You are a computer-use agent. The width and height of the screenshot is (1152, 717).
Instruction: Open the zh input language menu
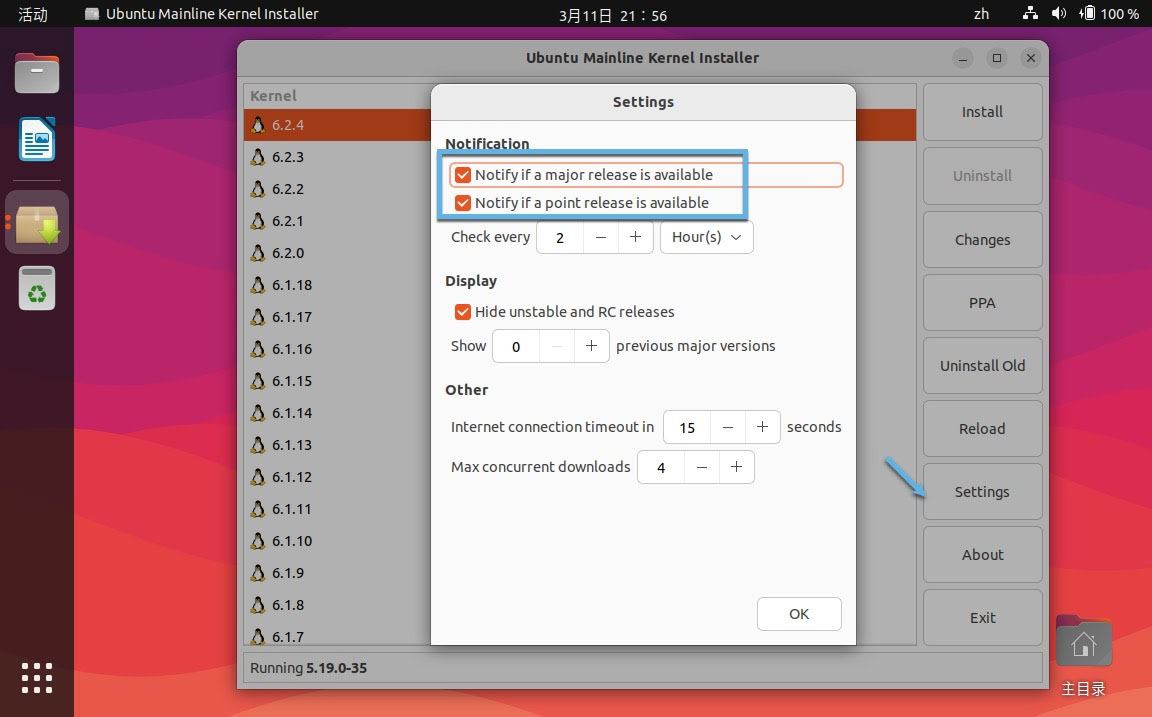coord(981,14)
